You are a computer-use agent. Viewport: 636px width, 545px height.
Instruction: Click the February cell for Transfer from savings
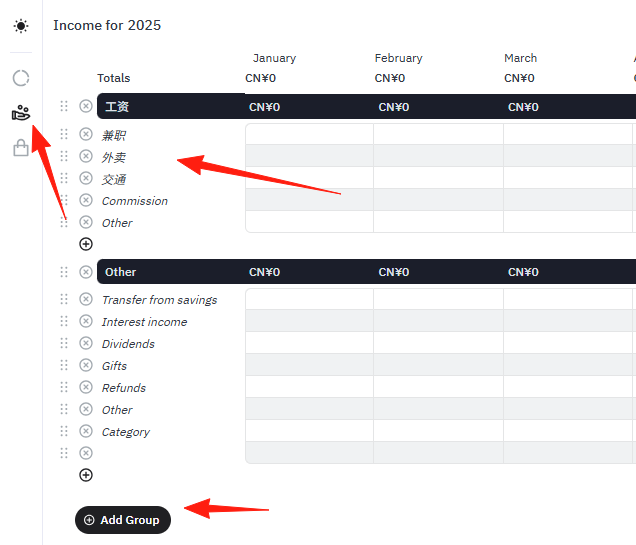click(x=438, y=299)
